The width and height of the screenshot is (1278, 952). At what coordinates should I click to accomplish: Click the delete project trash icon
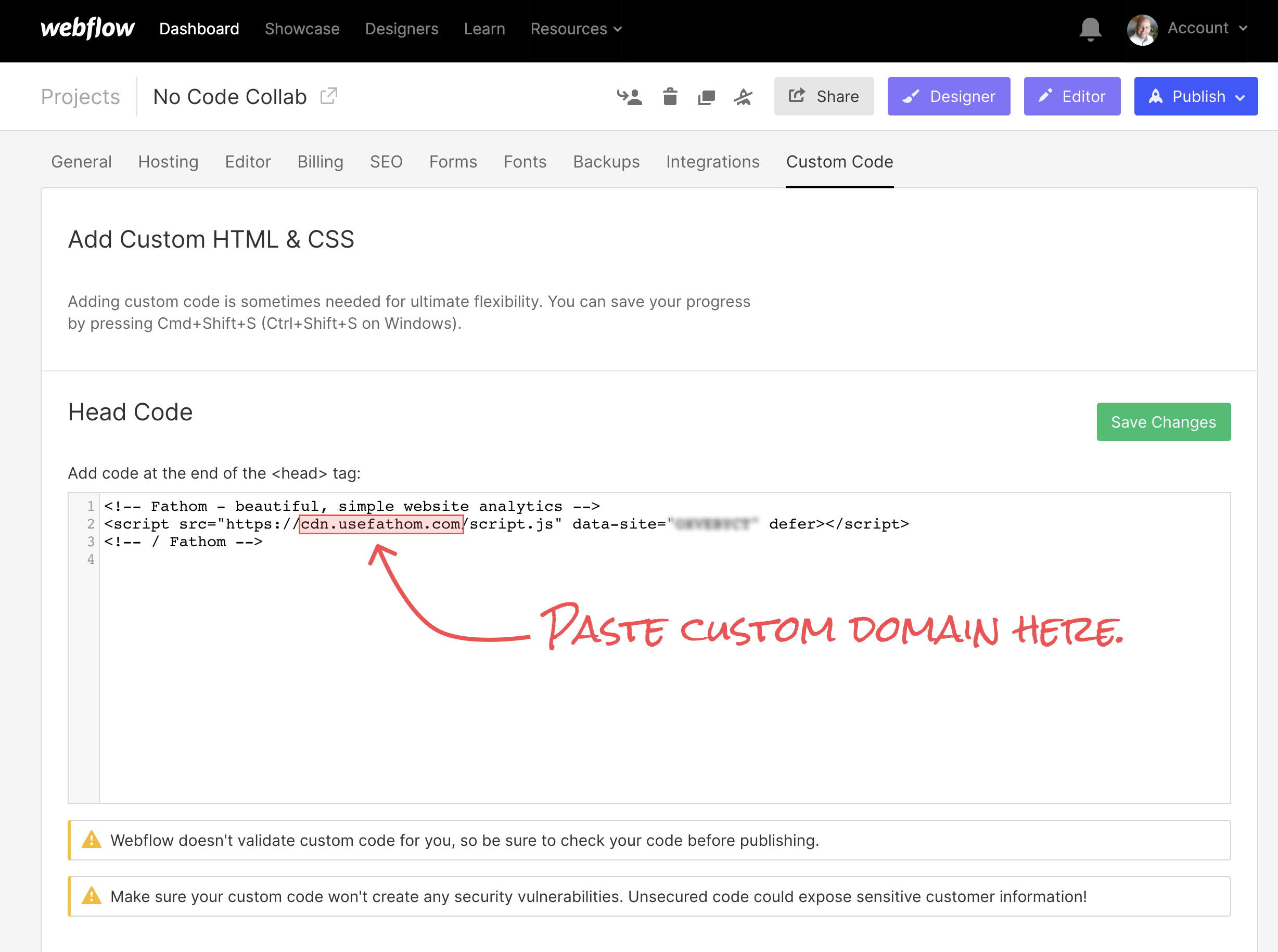(670, 96)
